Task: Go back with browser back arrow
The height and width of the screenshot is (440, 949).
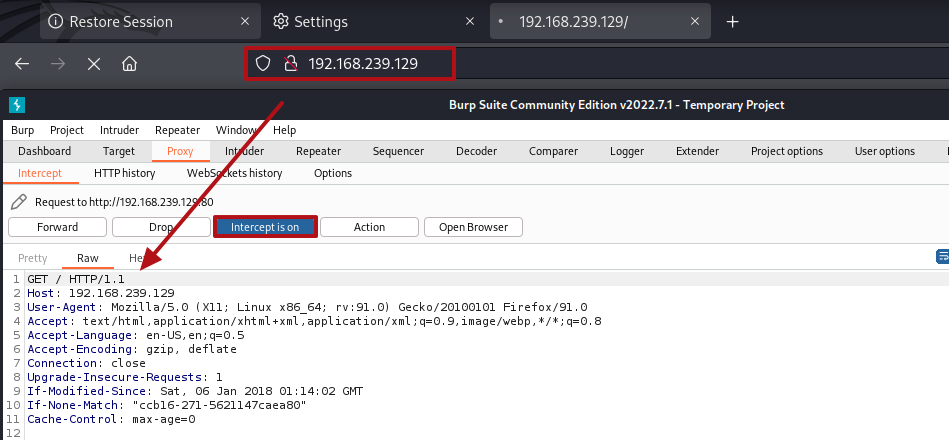Action: pos(22,64)
